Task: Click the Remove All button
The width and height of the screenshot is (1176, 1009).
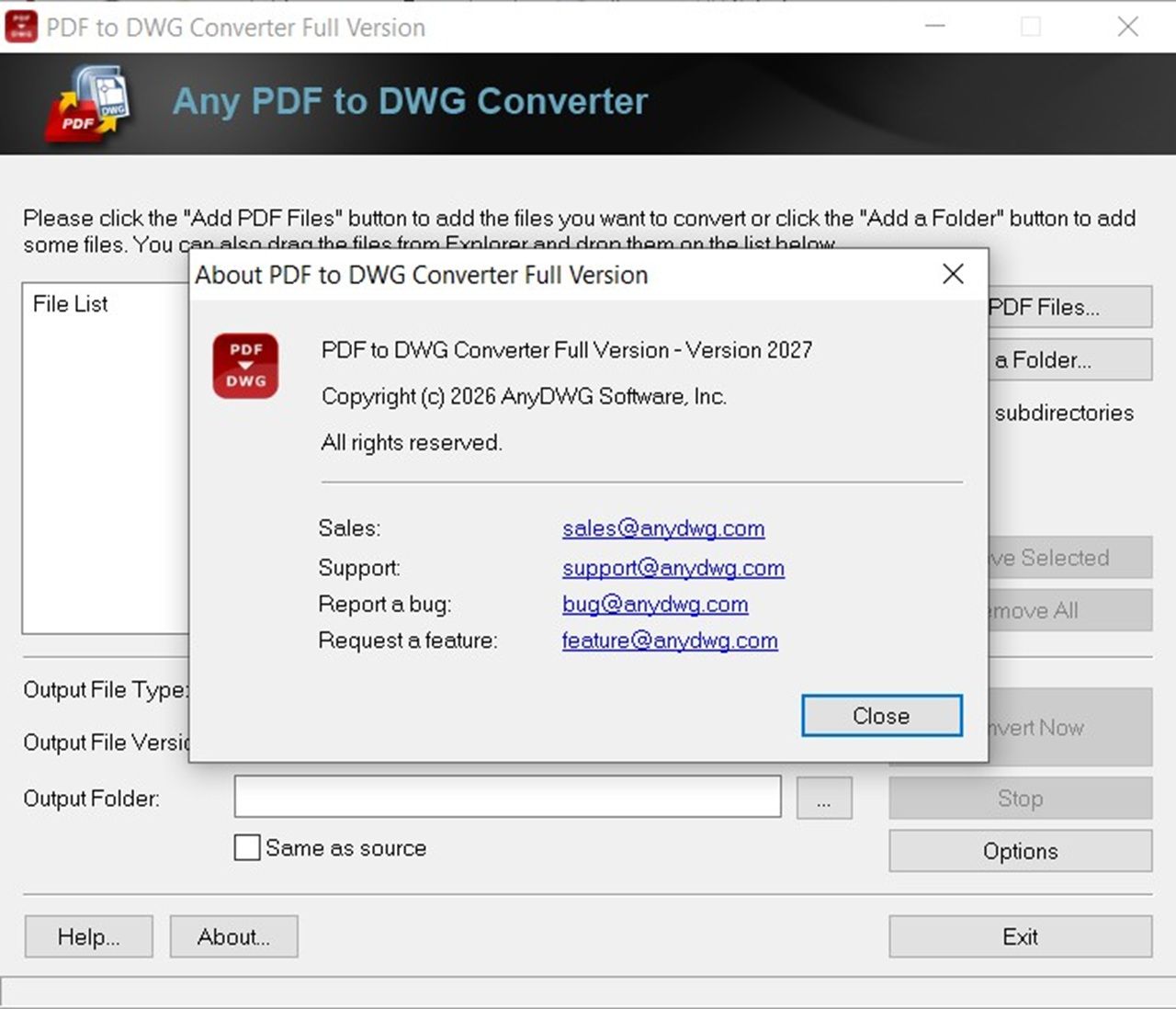Action: coord(1070,610)
